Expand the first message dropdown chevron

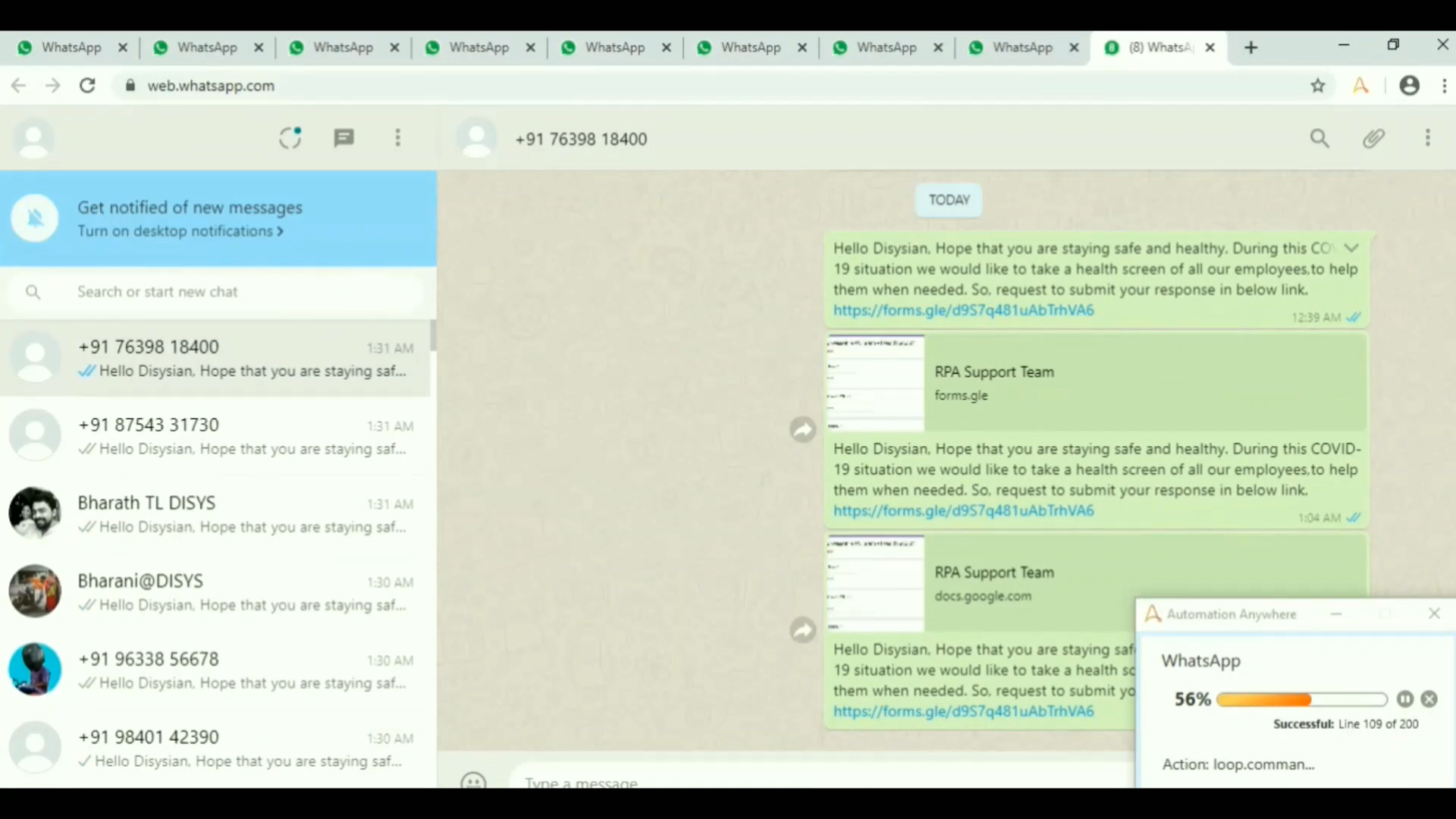coord(1351,248)
